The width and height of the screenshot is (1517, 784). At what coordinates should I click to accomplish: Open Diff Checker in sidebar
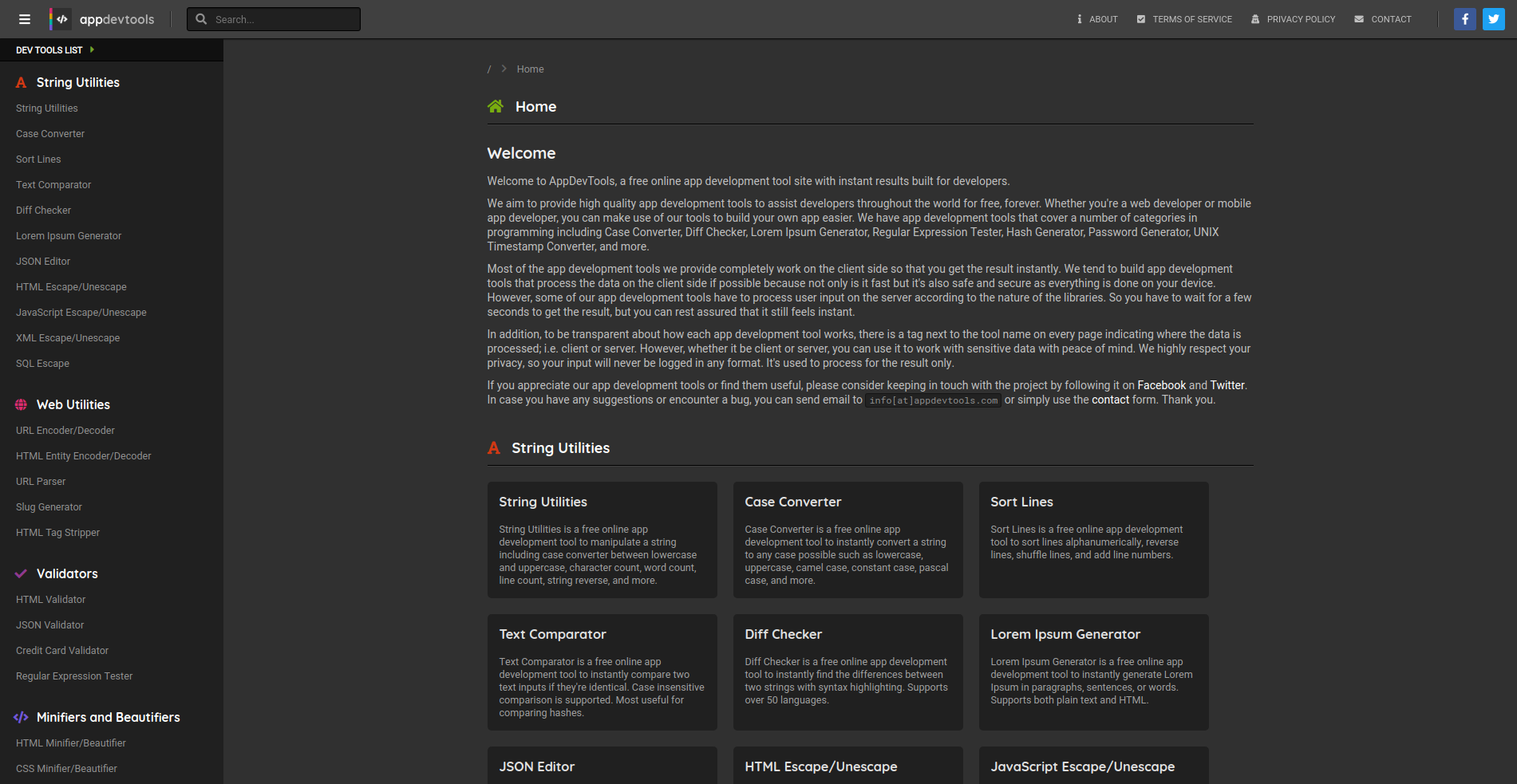(x=44, y=211)
